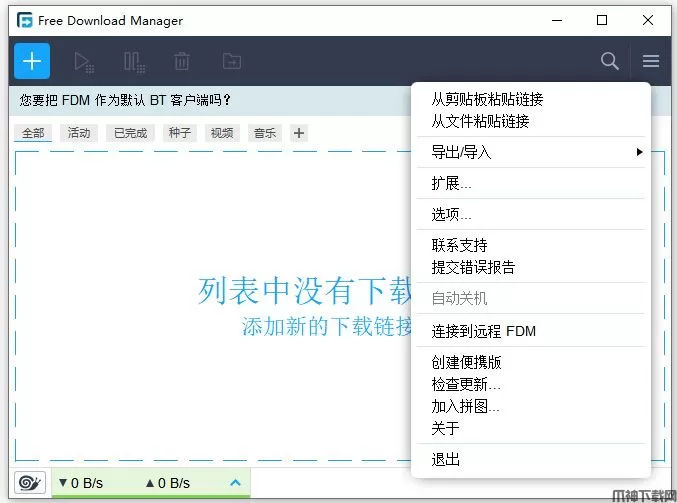Expand the 导出/导入 submenu
Screen dimensions: 677x503
coord(531,152)
